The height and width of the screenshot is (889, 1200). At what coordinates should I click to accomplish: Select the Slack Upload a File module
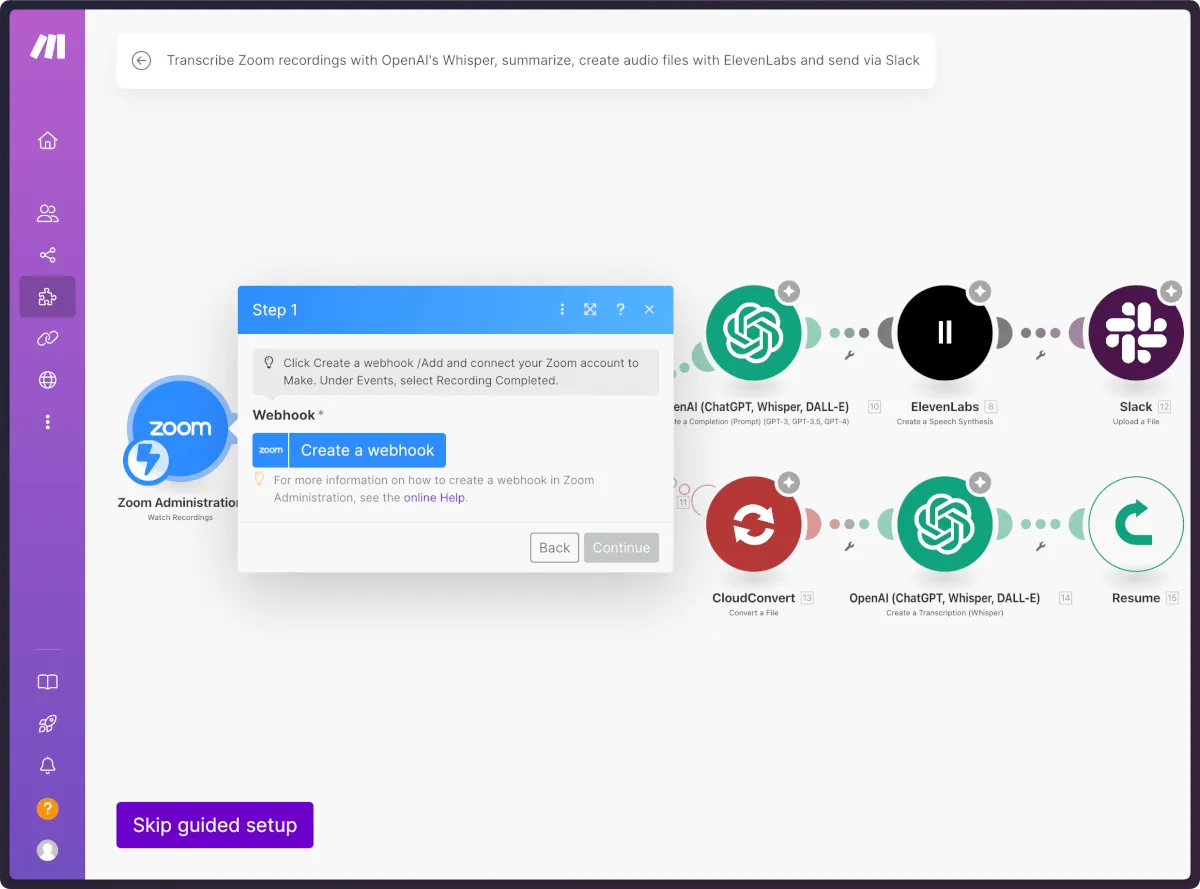coord(1136,333)
